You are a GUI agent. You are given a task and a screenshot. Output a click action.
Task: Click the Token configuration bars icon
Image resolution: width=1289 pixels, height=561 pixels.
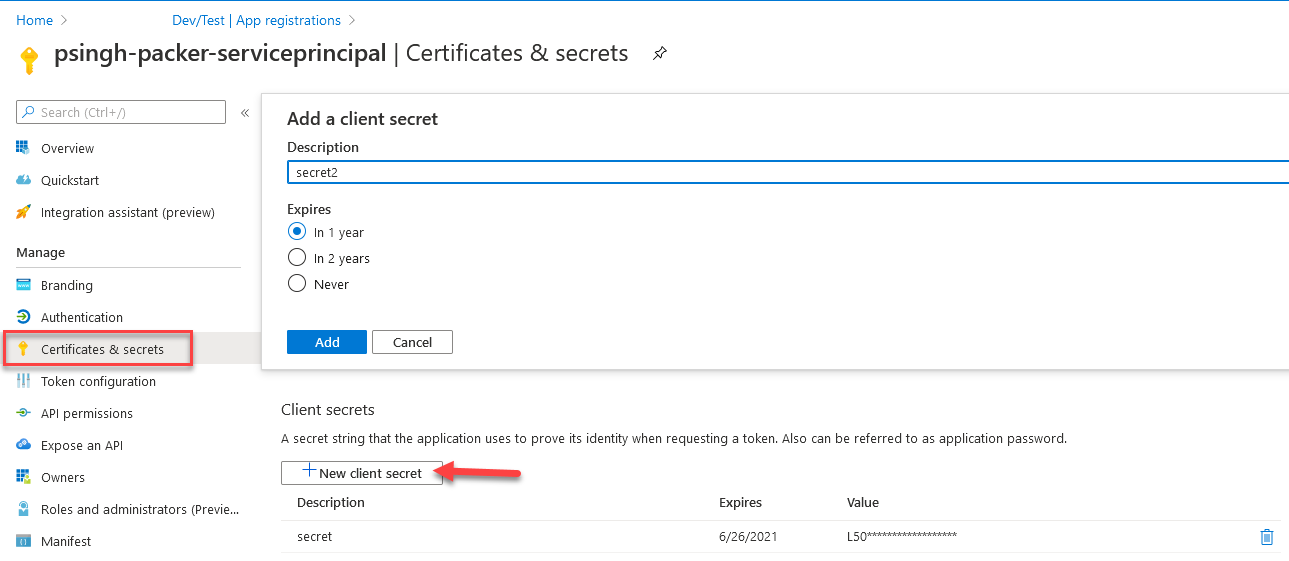tap(23, 381)
